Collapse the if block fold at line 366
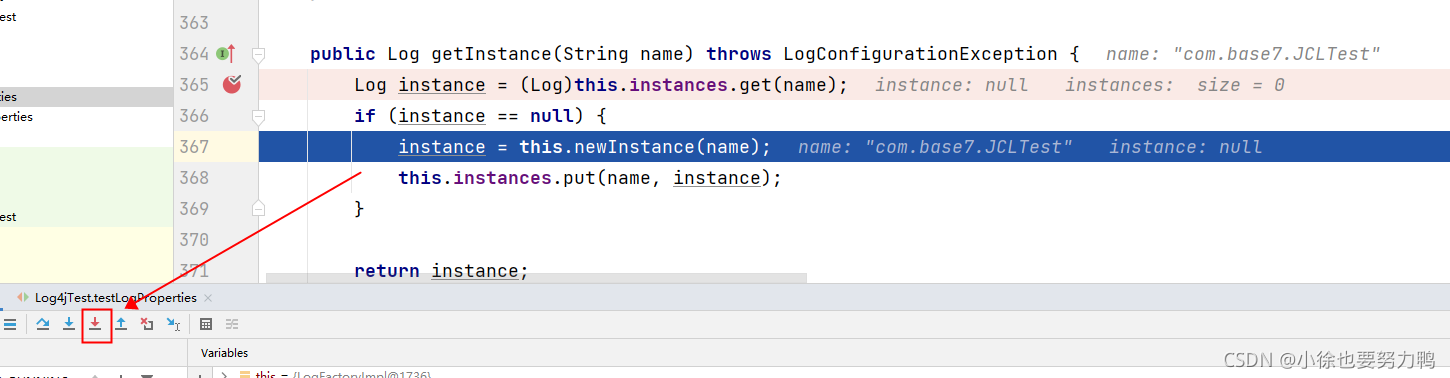The width and height of the screenshot is (1450, 378). [258, 116]
